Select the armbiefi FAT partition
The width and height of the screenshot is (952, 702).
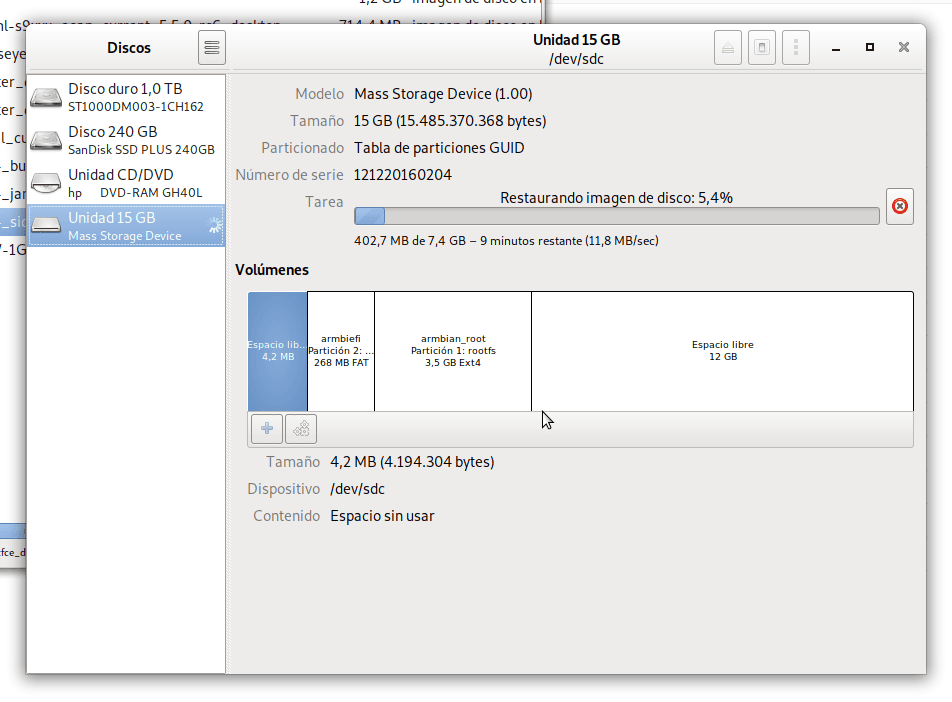(341, 351)
